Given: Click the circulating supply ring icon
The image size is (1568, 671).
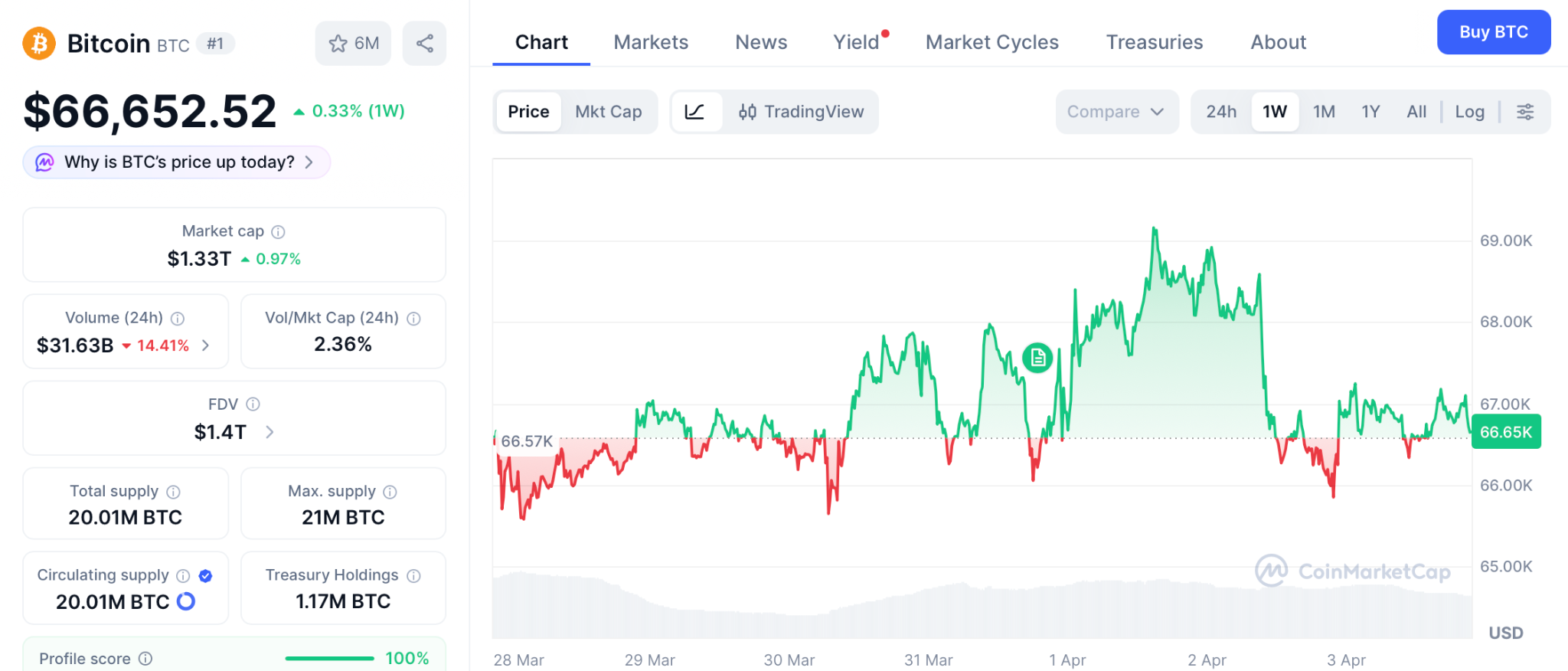Looking at the screenshot, I should point(186,602).
